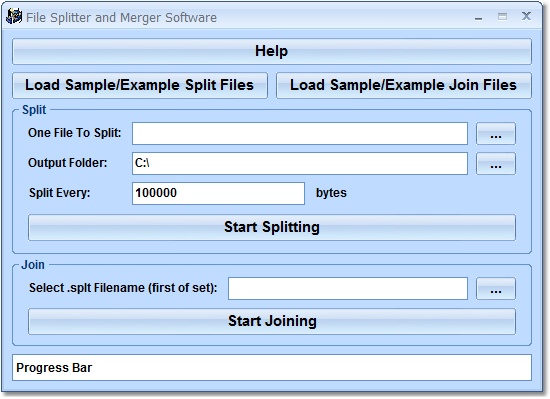
Task: Open the Help button
Action: 272,52
